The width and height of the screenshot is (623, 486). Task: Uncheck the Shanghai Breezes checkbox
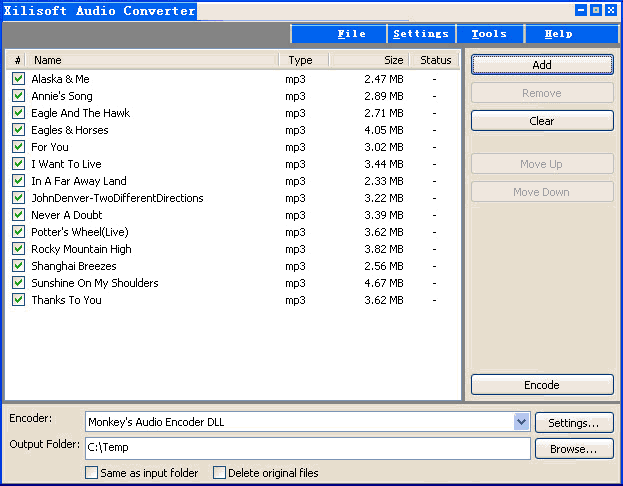(x=18, y=266)
